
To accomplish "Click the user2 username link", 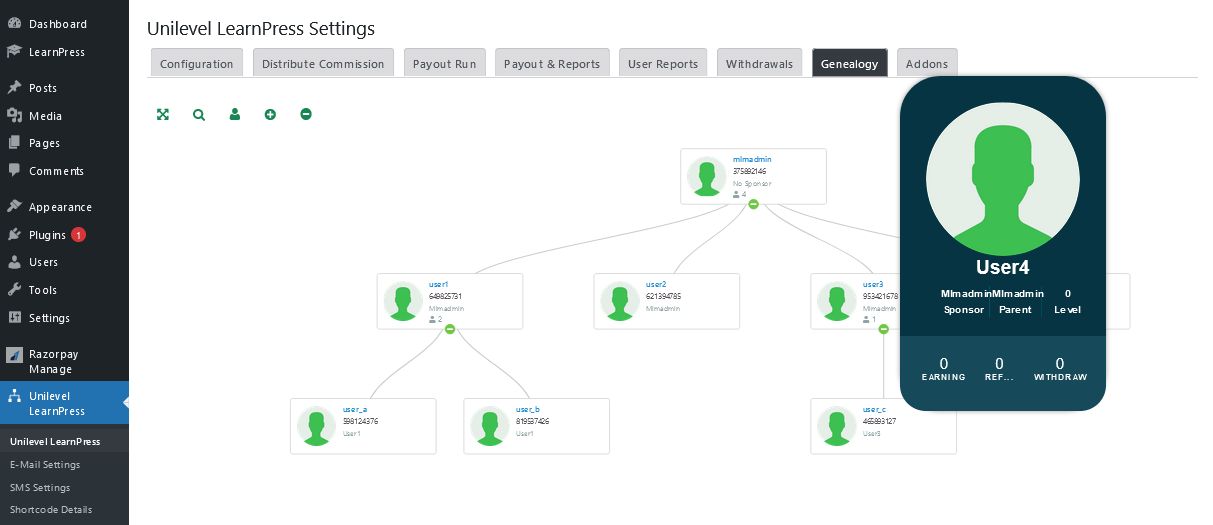I will tap(656, 285).
